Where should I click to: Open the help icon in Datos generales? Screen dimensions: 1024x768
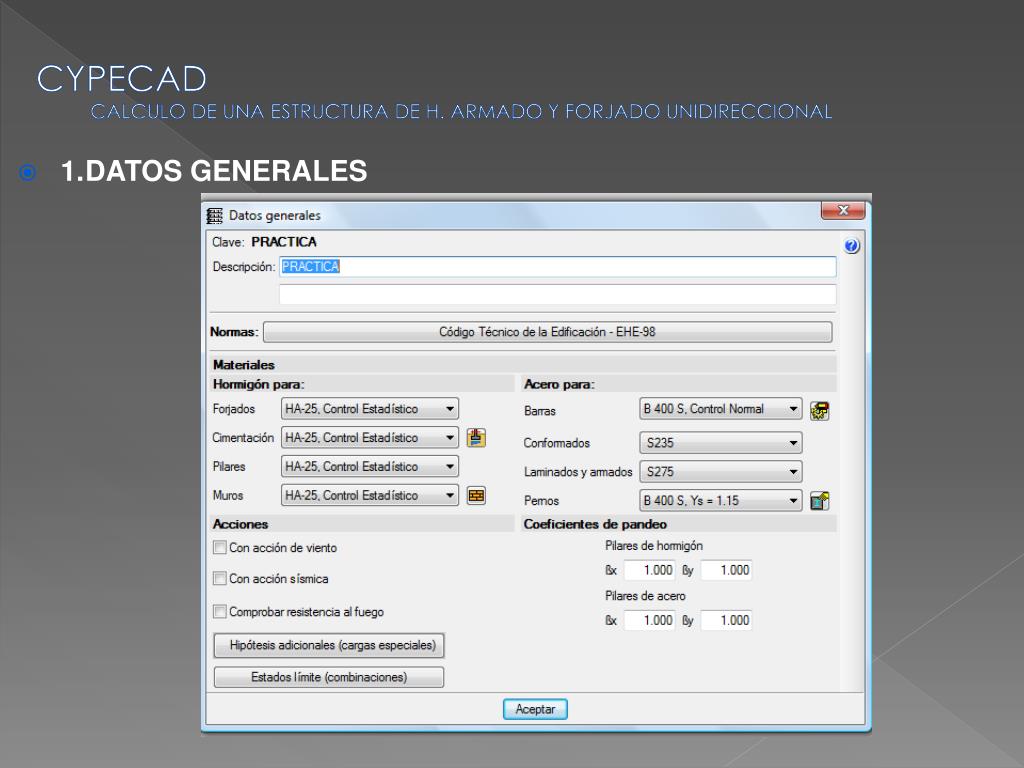pos(852,246)
